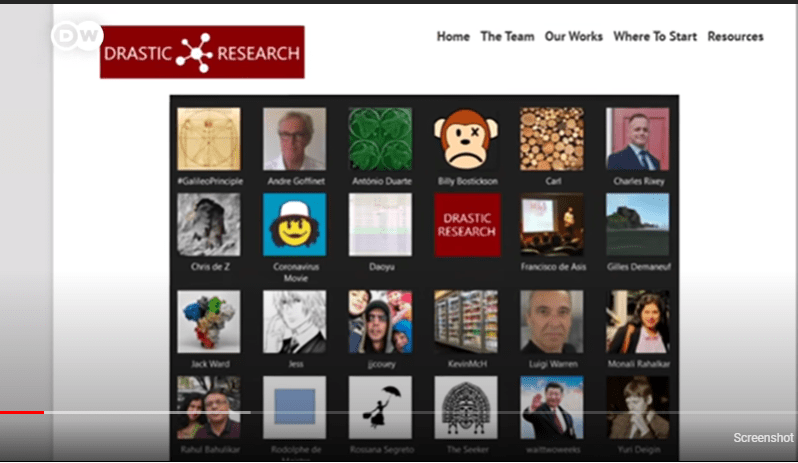798x463 pixels.
Task: Click Carl's stacked logs thumbnail
Action: coord(552,139)
